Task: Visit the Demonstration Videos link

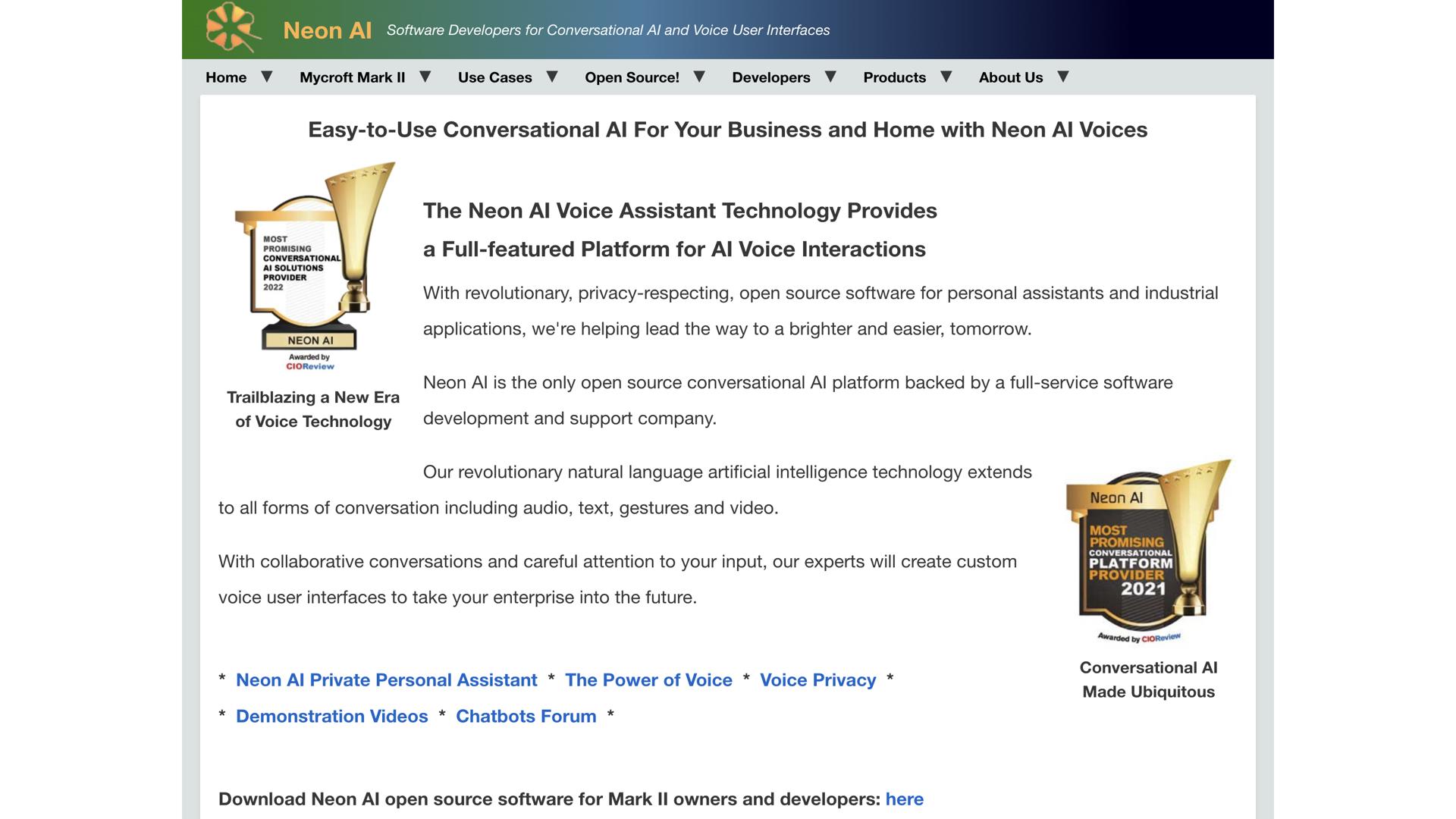Action: 331,717
